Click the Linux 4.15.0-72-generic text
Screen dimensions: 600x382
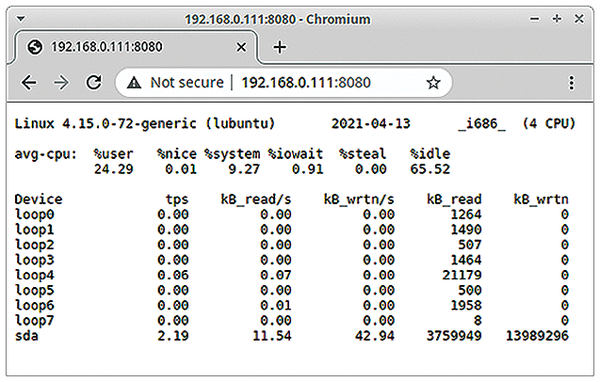(105, 124)
